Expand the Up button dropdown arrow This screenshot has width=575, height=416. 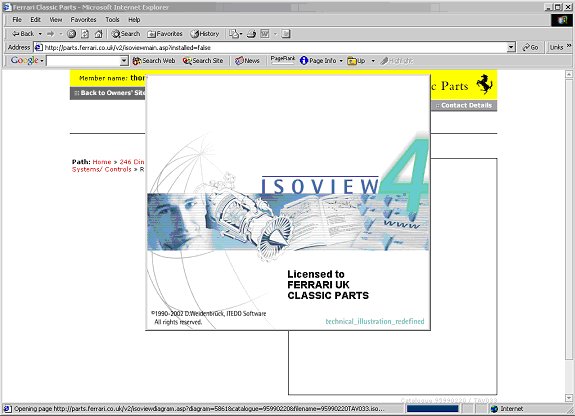[x=373, y=61]
